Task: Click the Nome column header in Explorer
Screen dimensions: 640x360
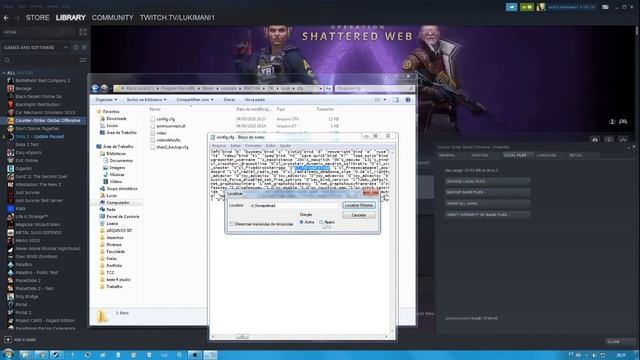Action: pos(155,109)
